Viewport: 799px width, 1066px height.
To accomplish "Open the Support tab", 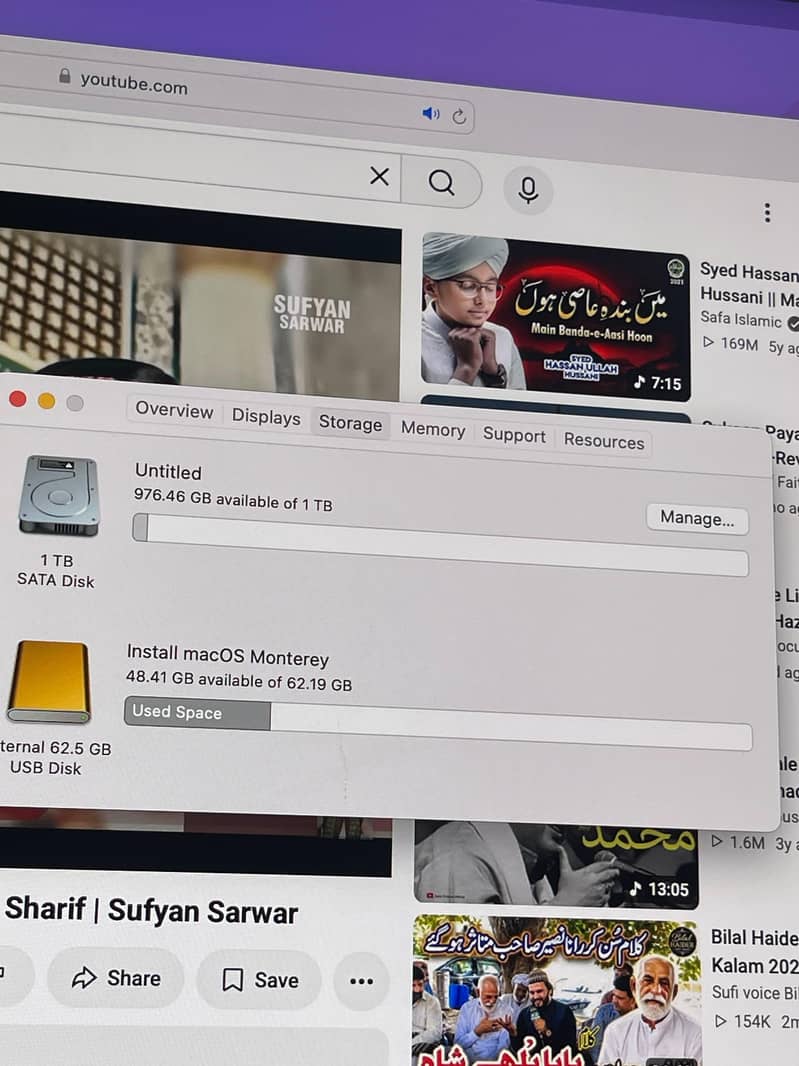I will pyautogui.click(x=514, y=435).
